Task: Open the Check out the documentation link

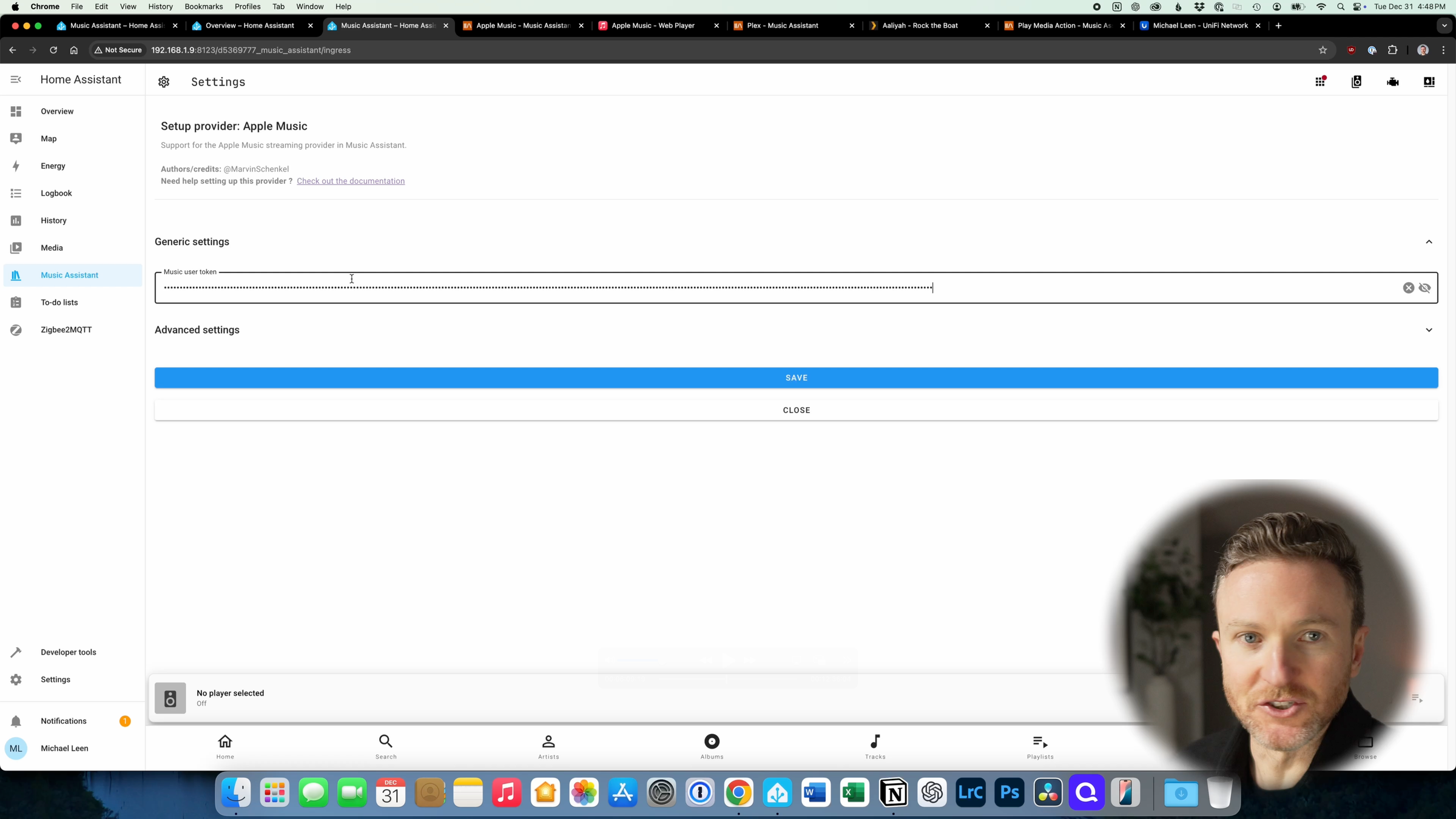Action: (351, 181)
